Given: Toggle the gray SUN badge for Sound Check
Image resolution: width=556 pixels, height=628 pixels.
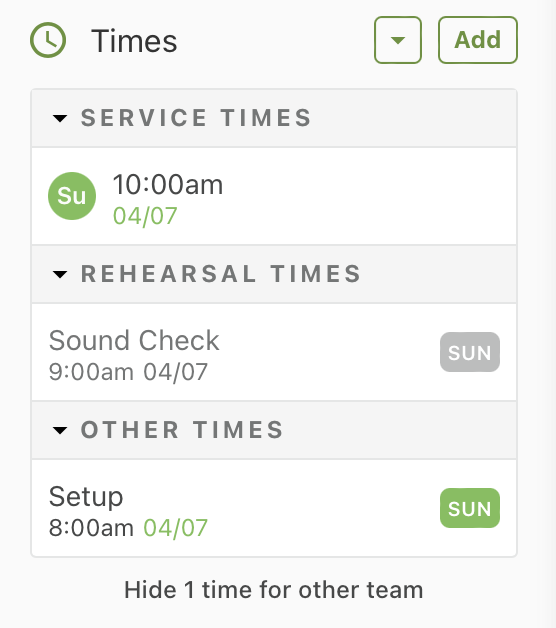Looking at the screenshot, I should pyautogui.click(x=469, y=352).
